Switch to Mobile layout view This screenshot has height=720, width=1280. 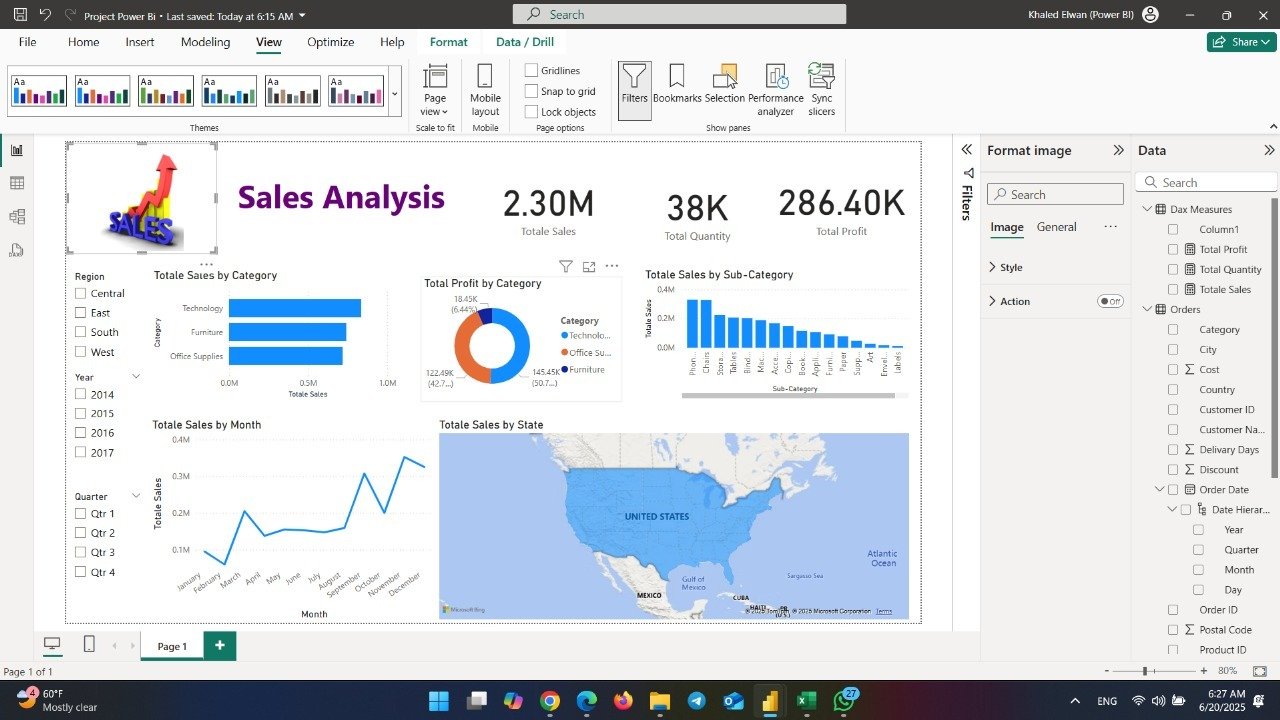[485, 89]
